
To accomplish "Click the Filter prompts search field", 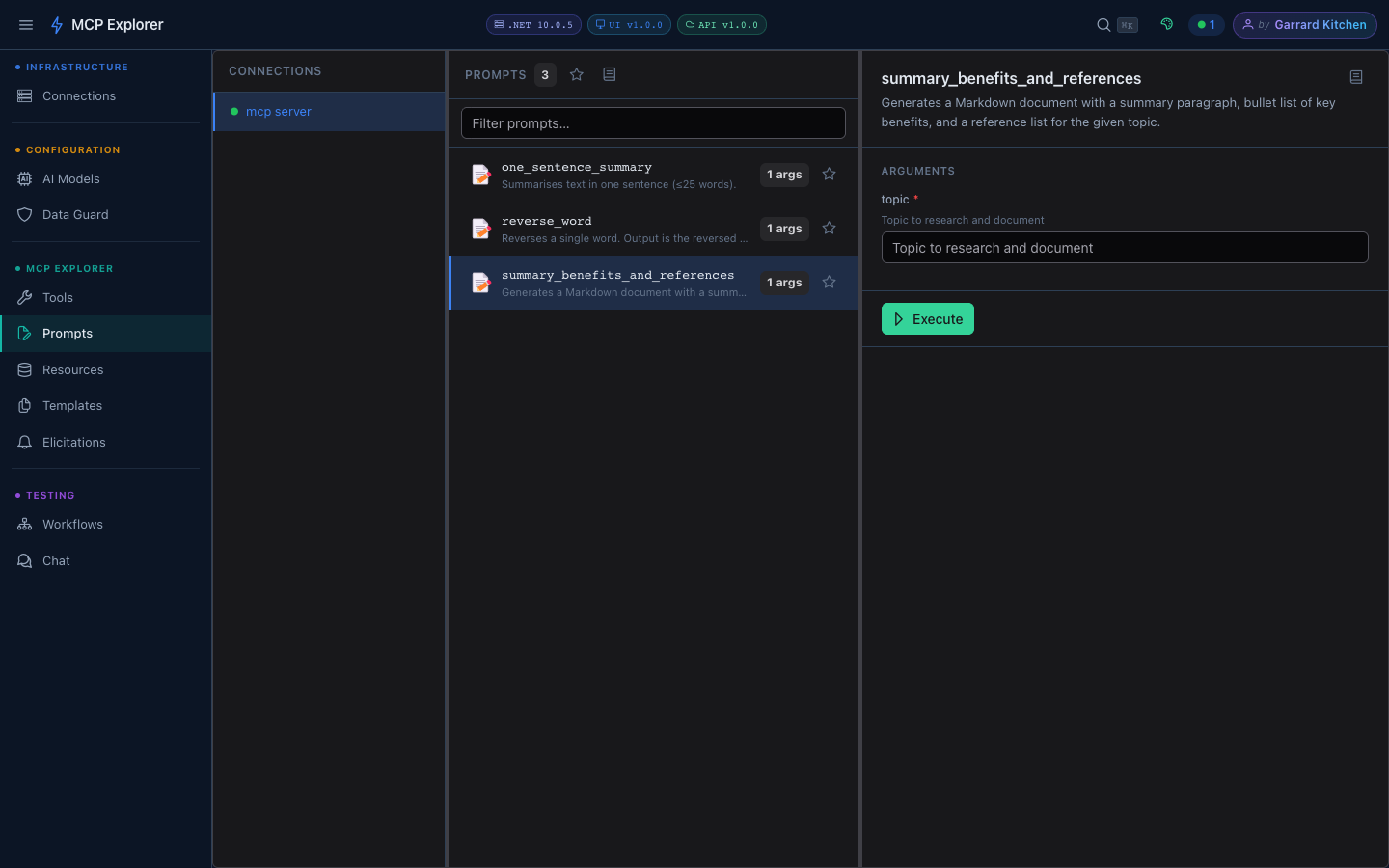I will coord(653,123).
